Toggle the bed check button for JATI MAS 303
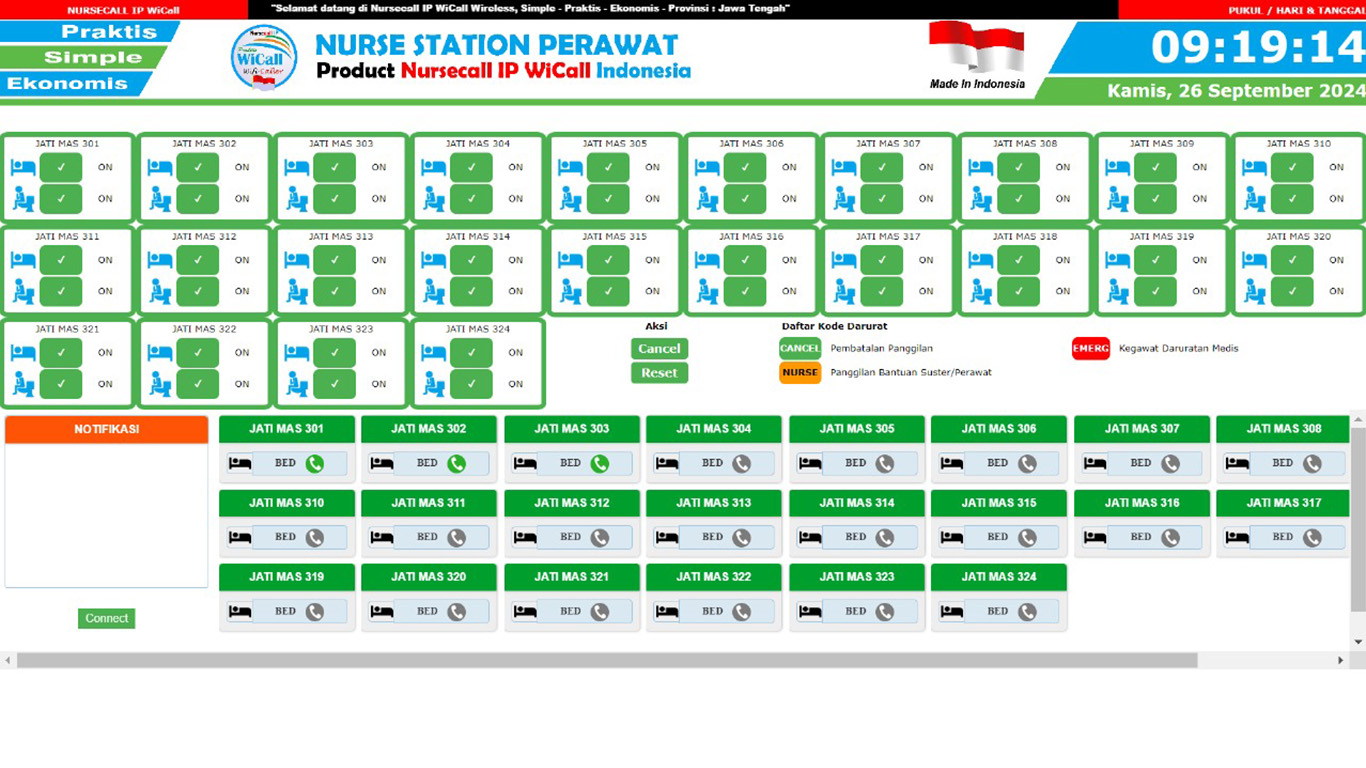 click(x=334, y=167)
